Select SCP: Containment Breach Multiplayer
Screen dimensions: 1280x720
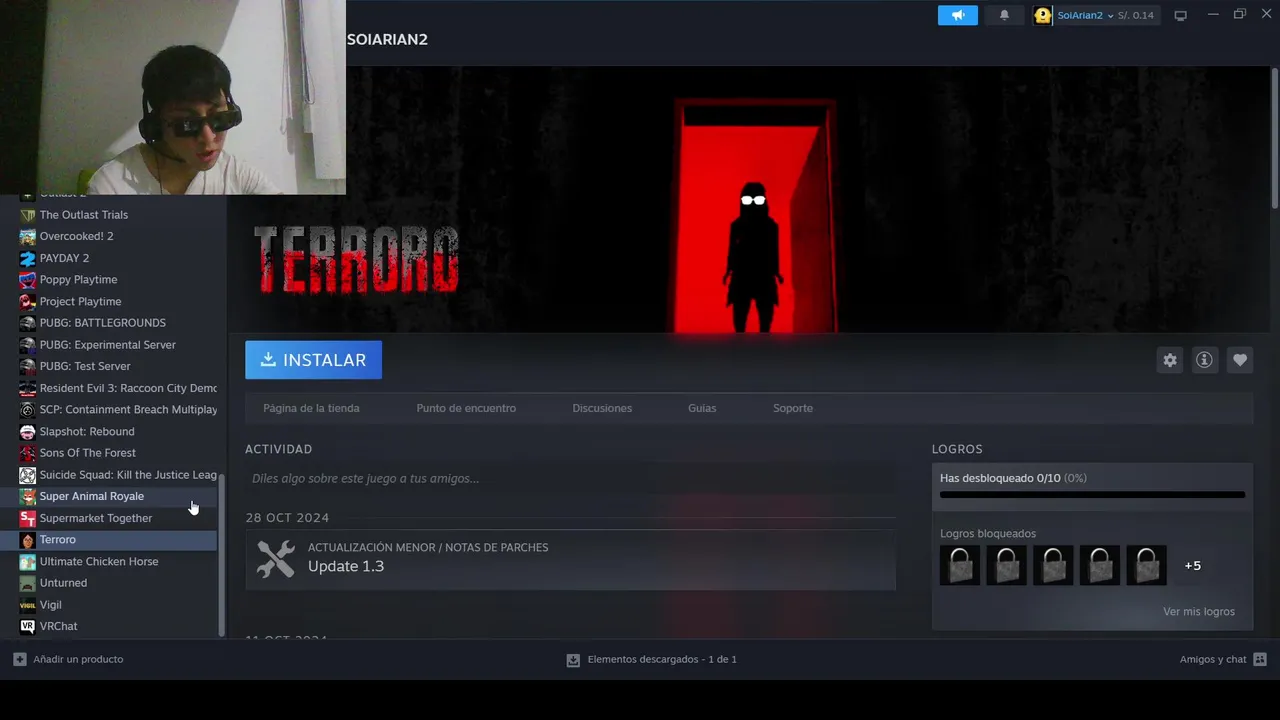118,410
